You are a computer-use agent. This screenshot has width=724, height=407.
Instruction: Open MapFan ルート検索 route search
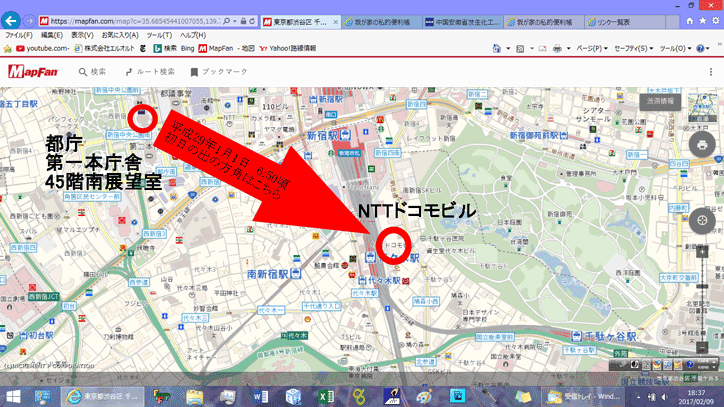pyautogui.click(x=150, y=72)
